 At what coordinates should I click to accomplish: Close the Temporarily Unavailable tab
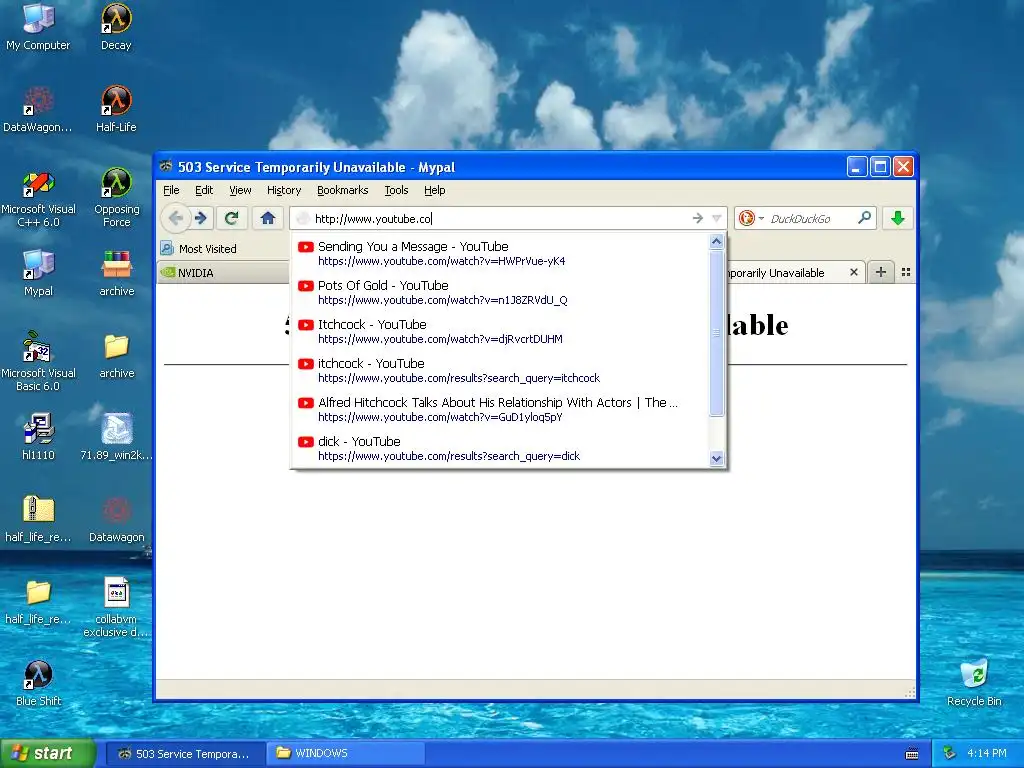[x=854, y=272]
